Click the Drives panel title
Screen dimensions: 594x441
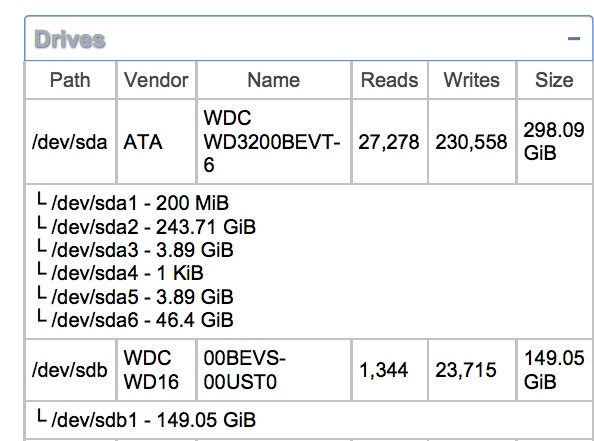pyautogui.click(x=70, y=39)
